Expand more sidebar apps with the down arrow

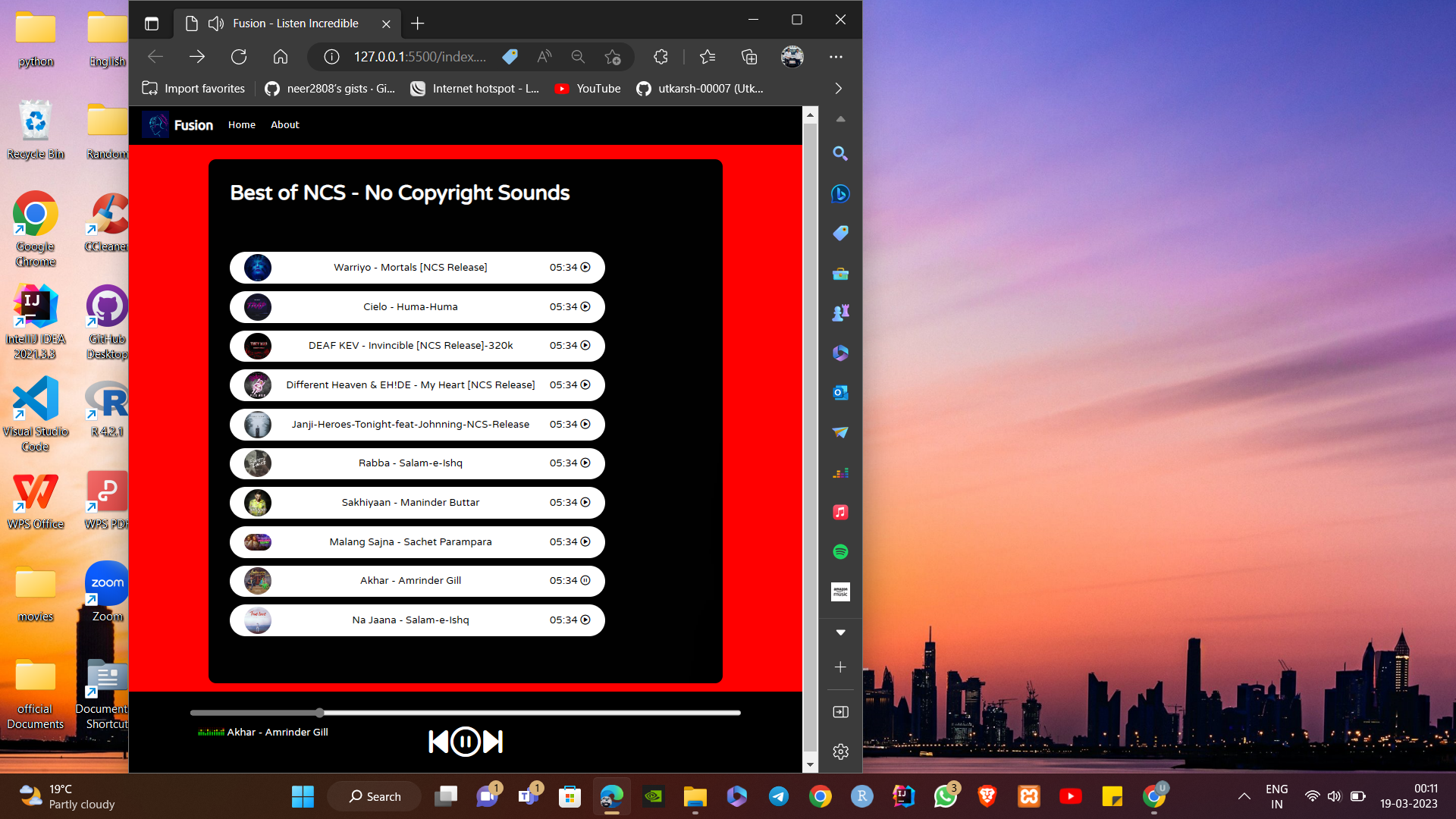click(x=840, y=632)
